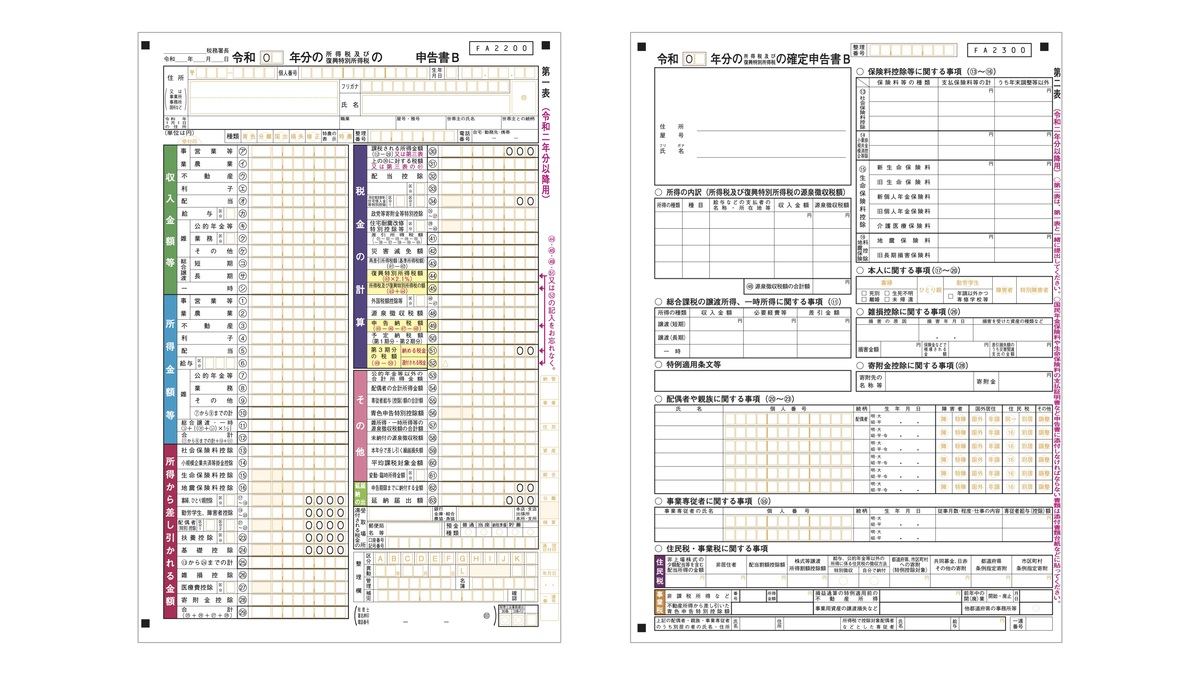The width and height of the screenshot is (1200, 675).
Task: Click the 新生命保険料 row label
Action: 903,168
